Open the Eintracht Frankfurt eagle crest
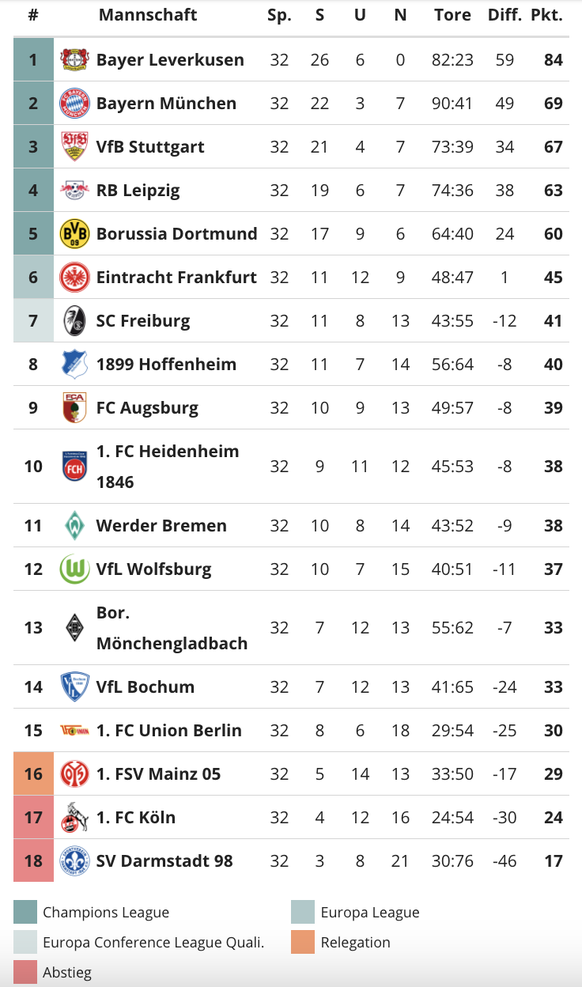 (x=74, y=277)
